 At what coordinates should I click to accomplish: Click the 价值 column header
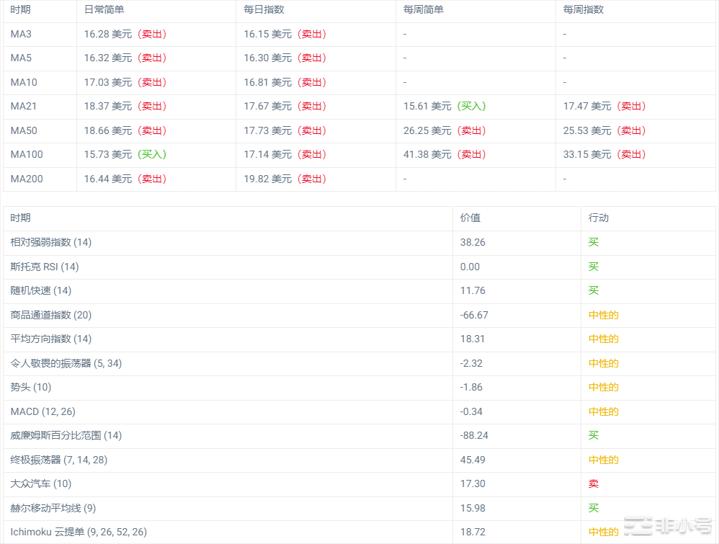(x=470, y=218)
